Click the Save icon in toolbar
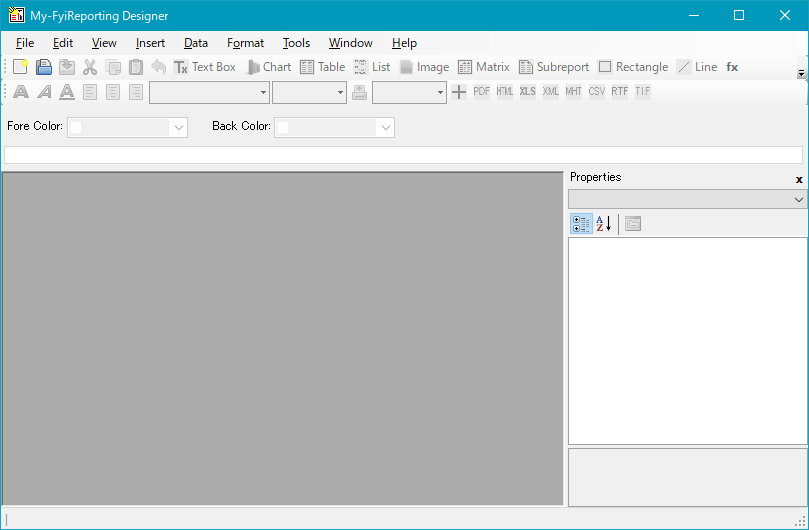809x530 pixels. click(x=67, y=67)
